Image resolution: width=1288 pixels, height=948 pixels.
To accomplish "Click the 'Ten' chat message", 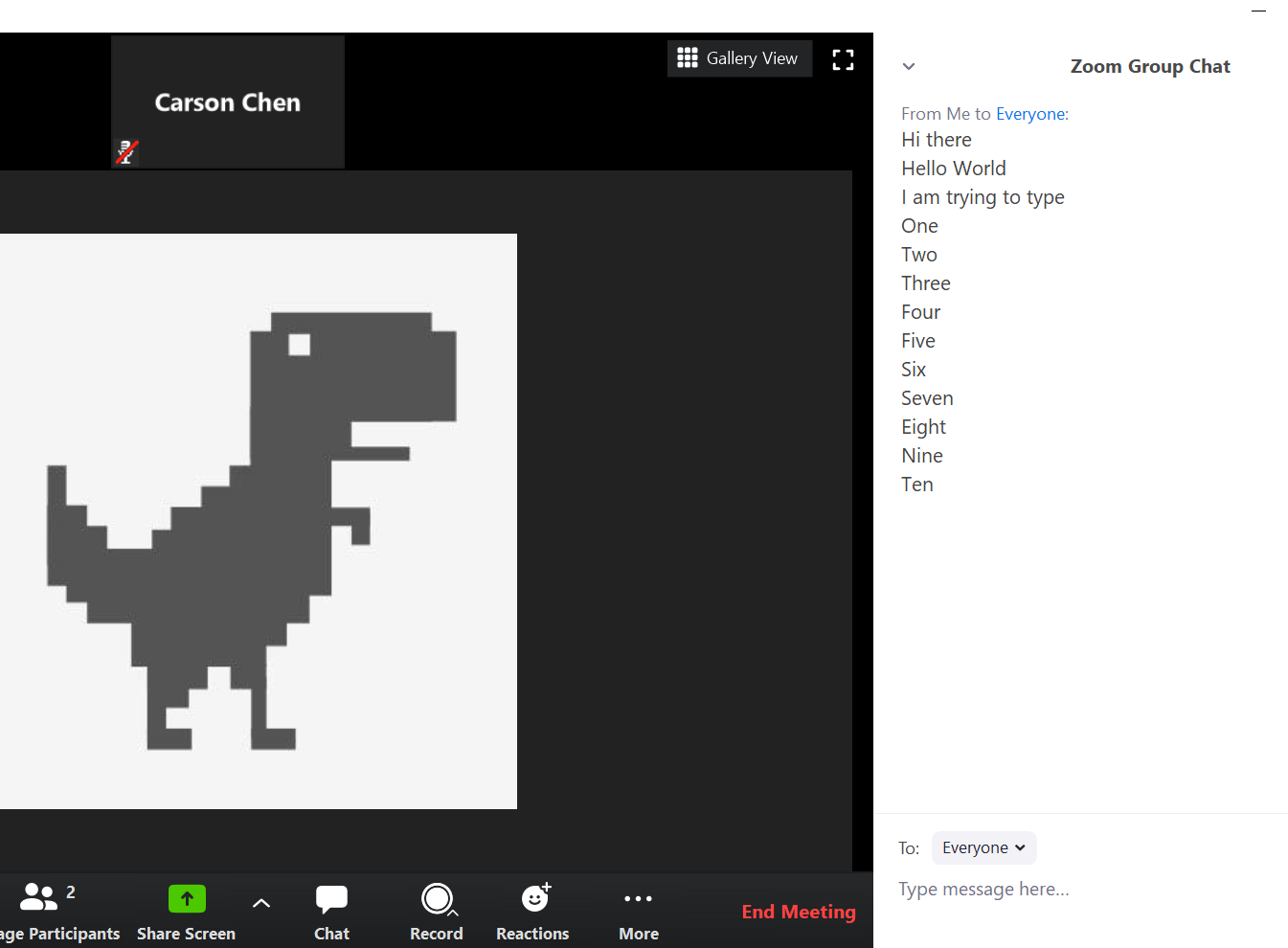I will tap(917, 485).
